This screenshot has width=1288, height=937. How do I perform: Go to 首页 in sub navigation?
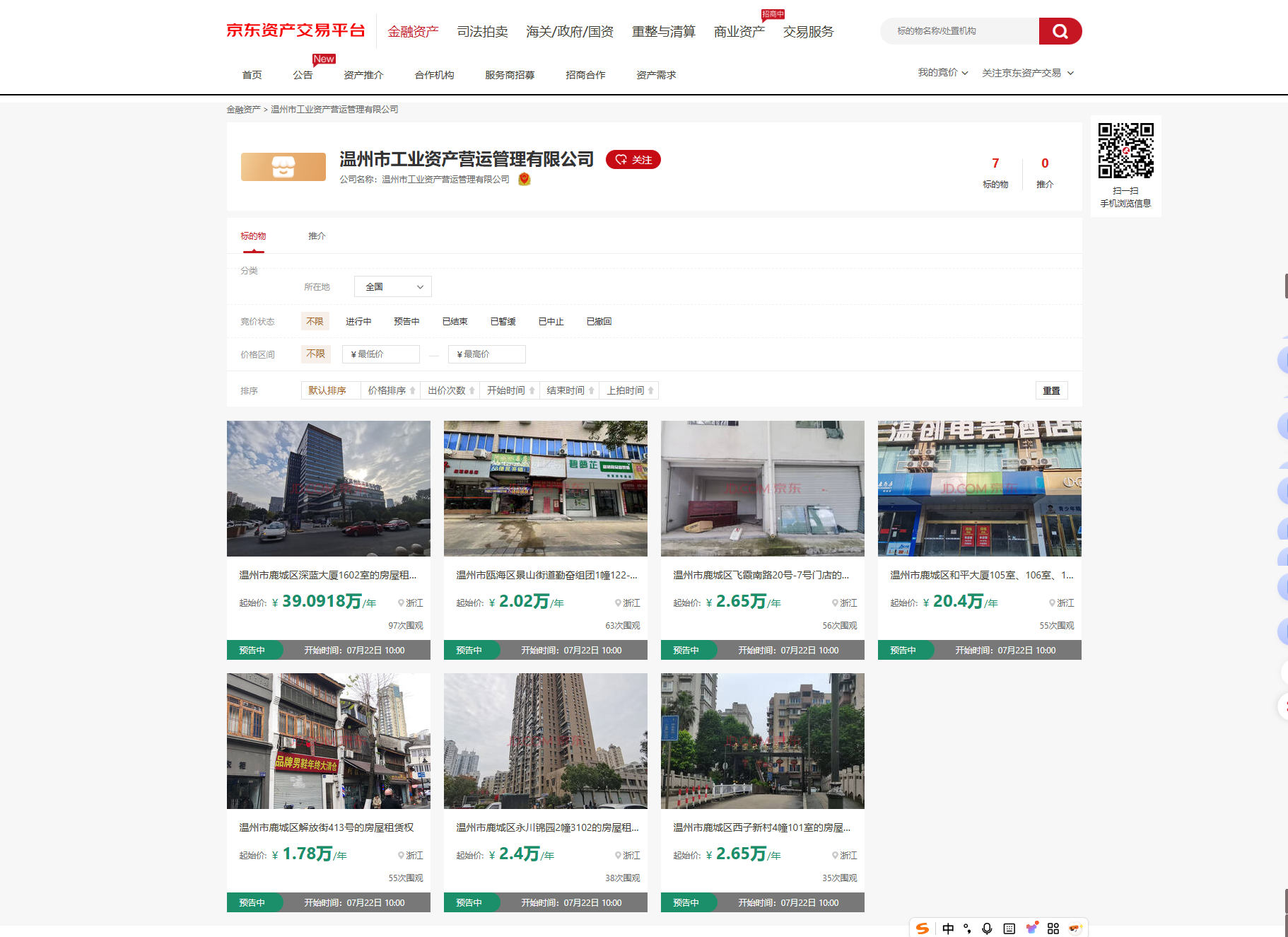pos(252,75)
